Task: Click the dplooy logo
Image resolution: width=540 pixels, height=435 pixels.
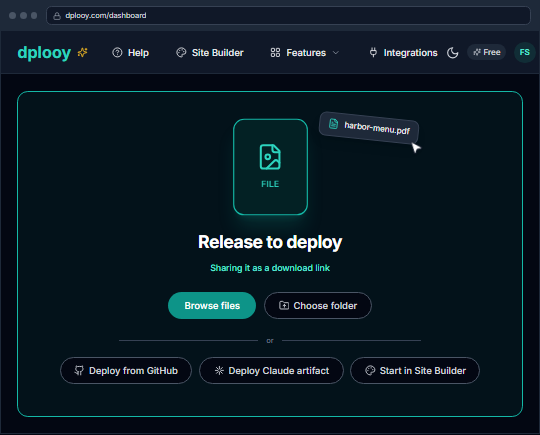Action: coord(44,53)
